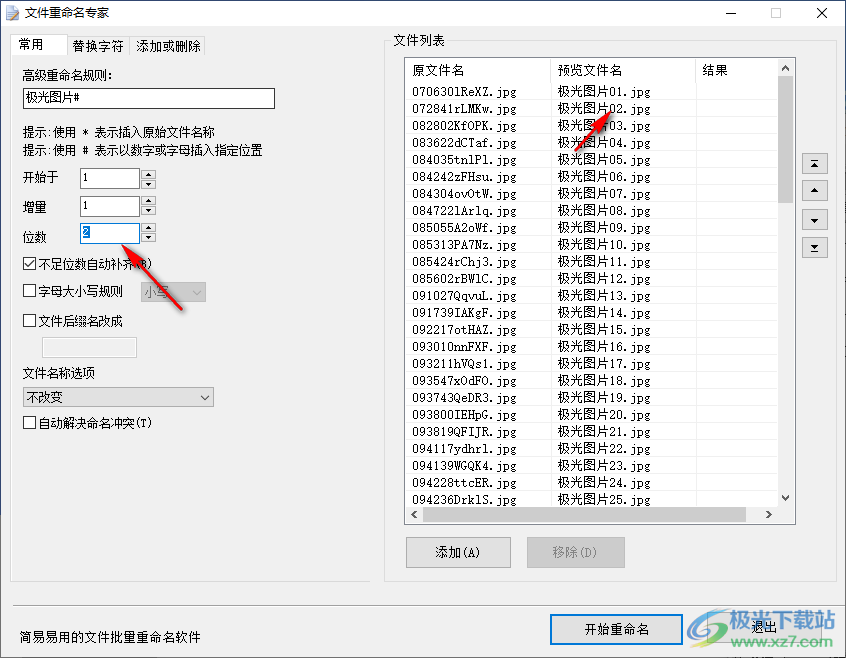
Task: Click preview name 极光图片25.jpg
Action: 604,499
